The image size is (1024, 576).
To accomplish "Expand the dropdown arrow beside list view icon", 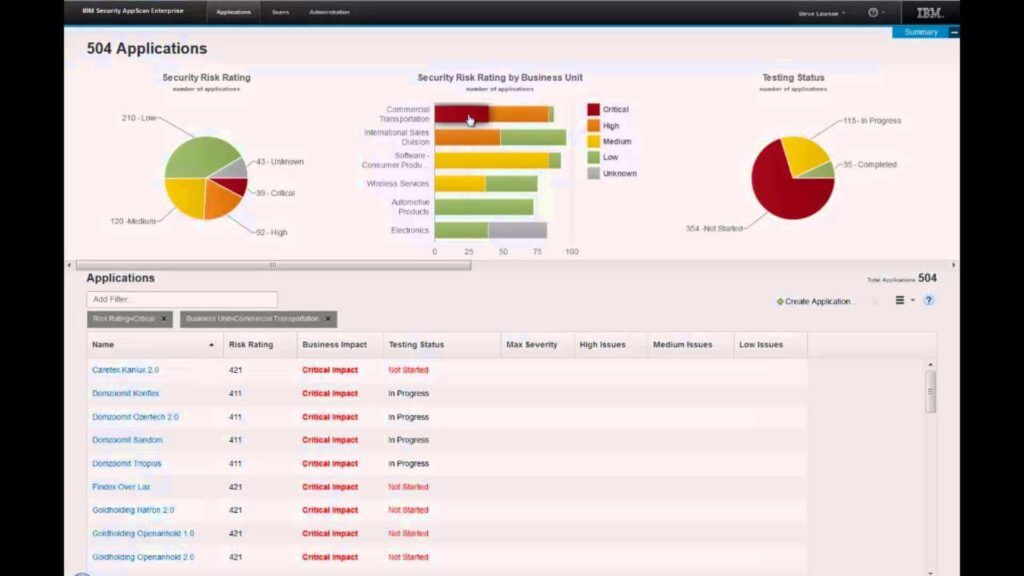I will pyautogui.click(x=912, y=300).
